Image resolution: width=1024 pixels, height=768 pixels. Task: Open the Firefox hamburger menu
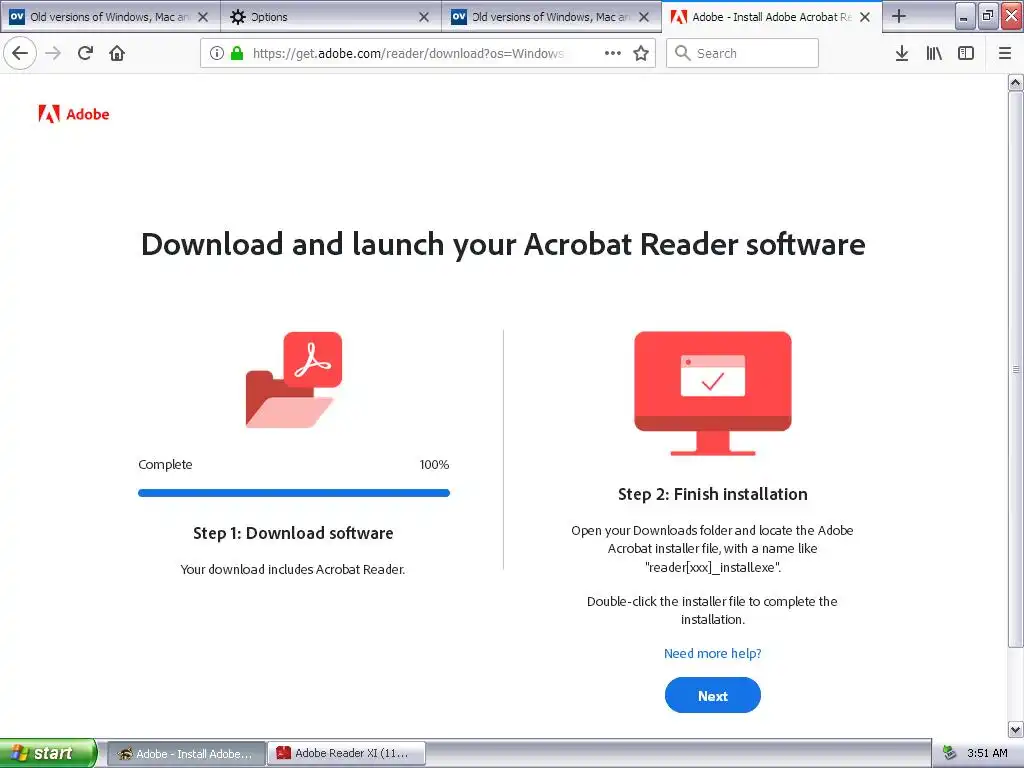tap(1004, 53)
